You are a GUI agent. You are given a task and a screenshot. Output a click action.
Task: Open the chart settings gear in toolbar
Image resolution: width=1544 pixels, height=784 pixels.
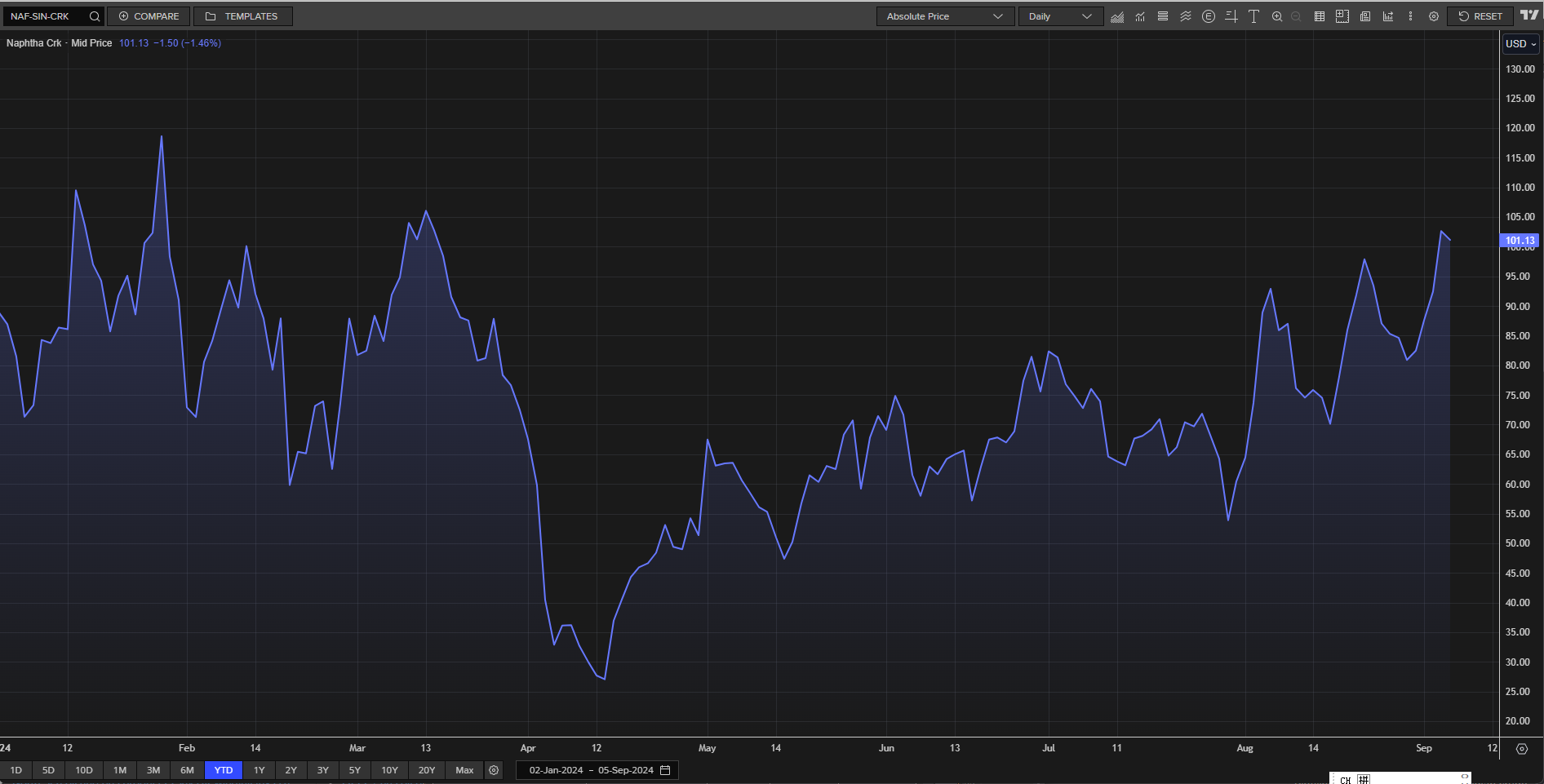[x=1434, y=16]
